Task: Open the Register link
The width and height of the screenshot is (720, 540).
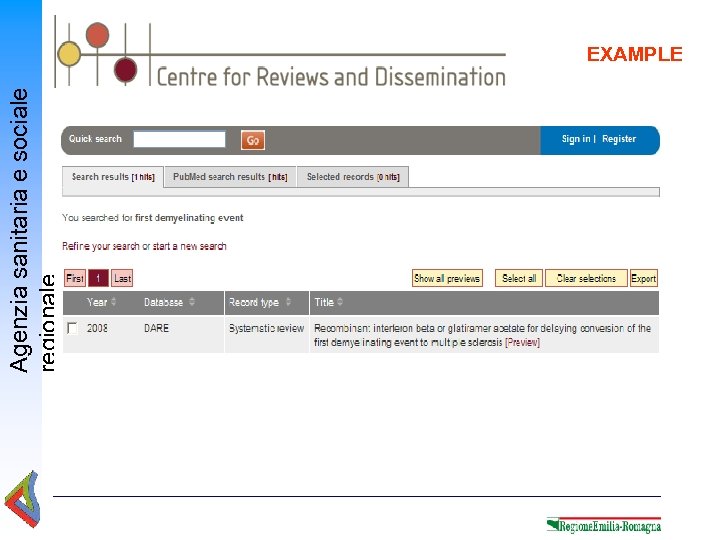Action: 619,139
